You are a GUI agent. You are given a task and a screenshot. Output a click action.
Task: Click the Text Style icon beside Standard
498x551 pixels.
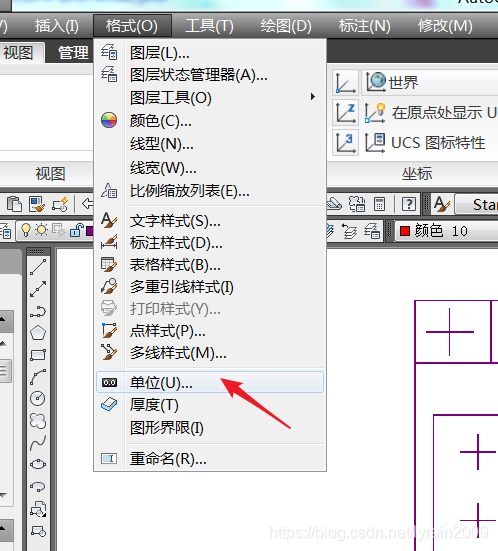coord(442,204)
